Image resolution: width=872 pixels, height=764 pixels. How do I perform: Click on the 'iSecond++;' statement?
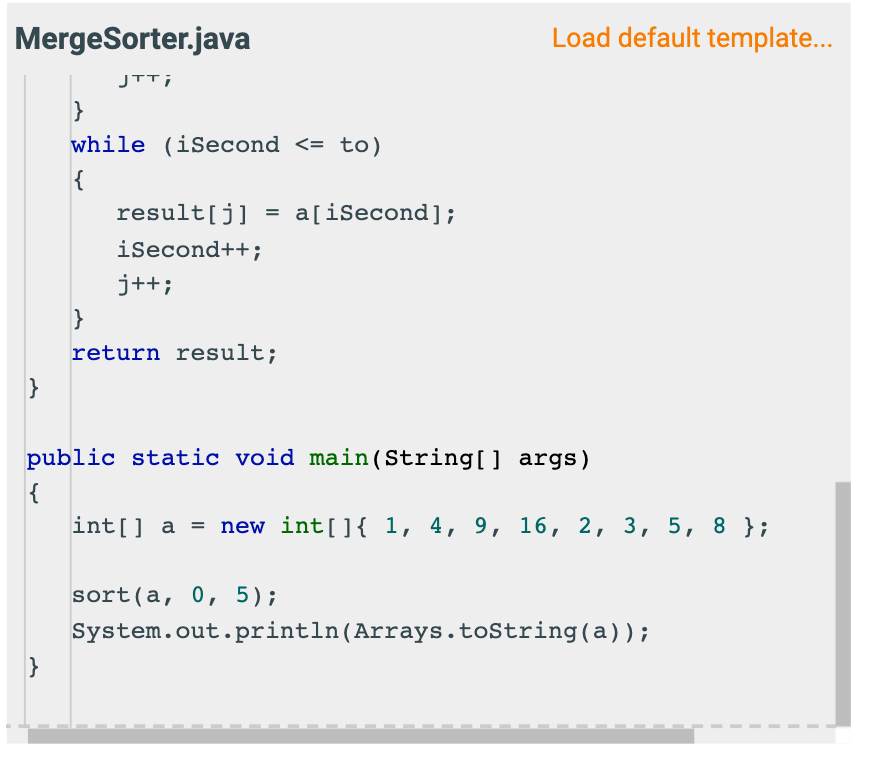tap(189, 250)
